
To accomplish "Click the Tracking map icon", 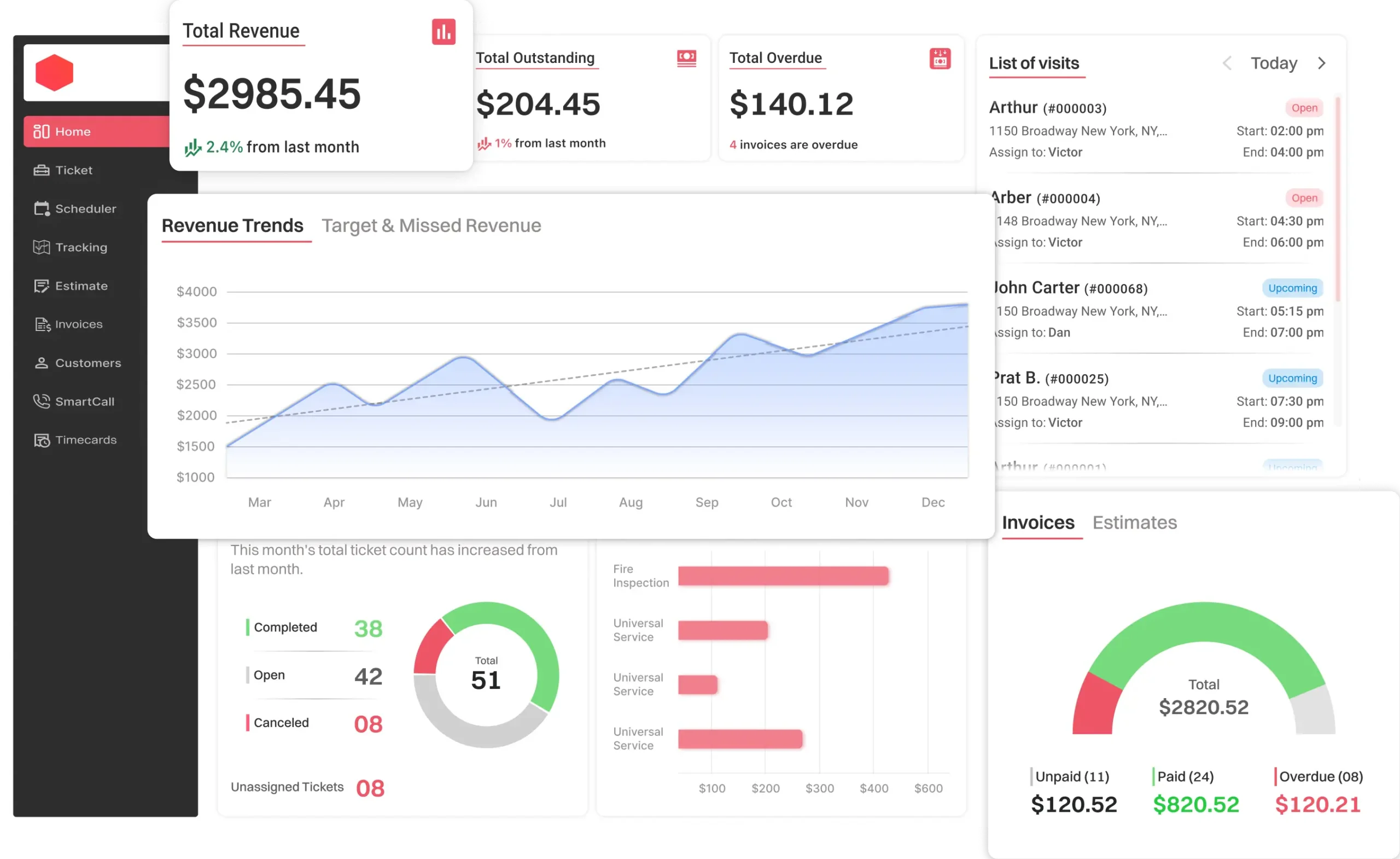I will point(41,247).
